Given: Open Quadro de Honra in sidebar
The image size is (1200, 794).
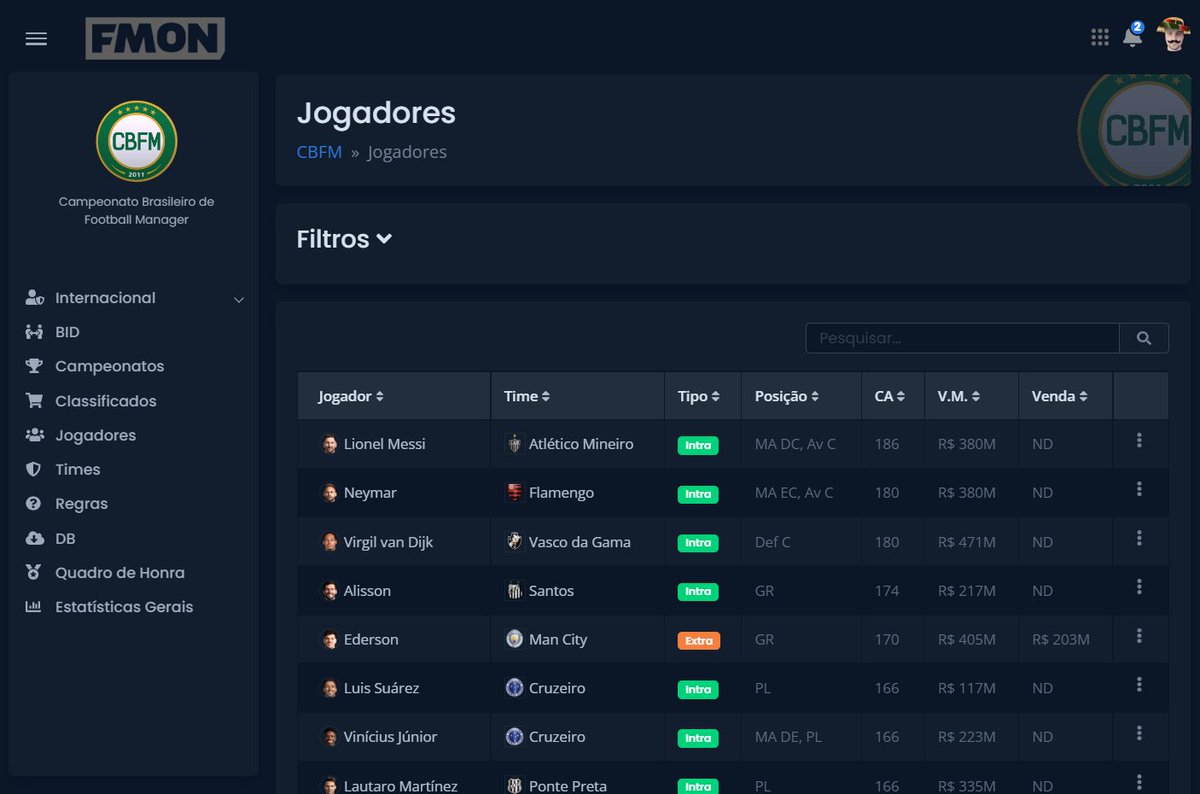Looking at the screenshot, I should click(x=119, y=573).
